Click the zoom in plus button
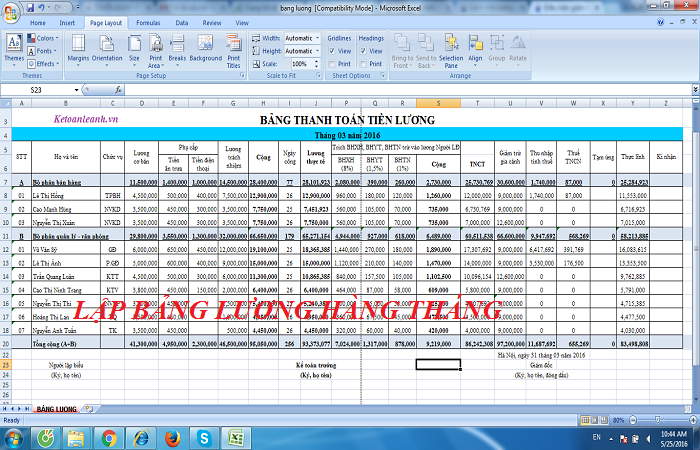Screen dimensions: 700x450 (x=693, y=420)
